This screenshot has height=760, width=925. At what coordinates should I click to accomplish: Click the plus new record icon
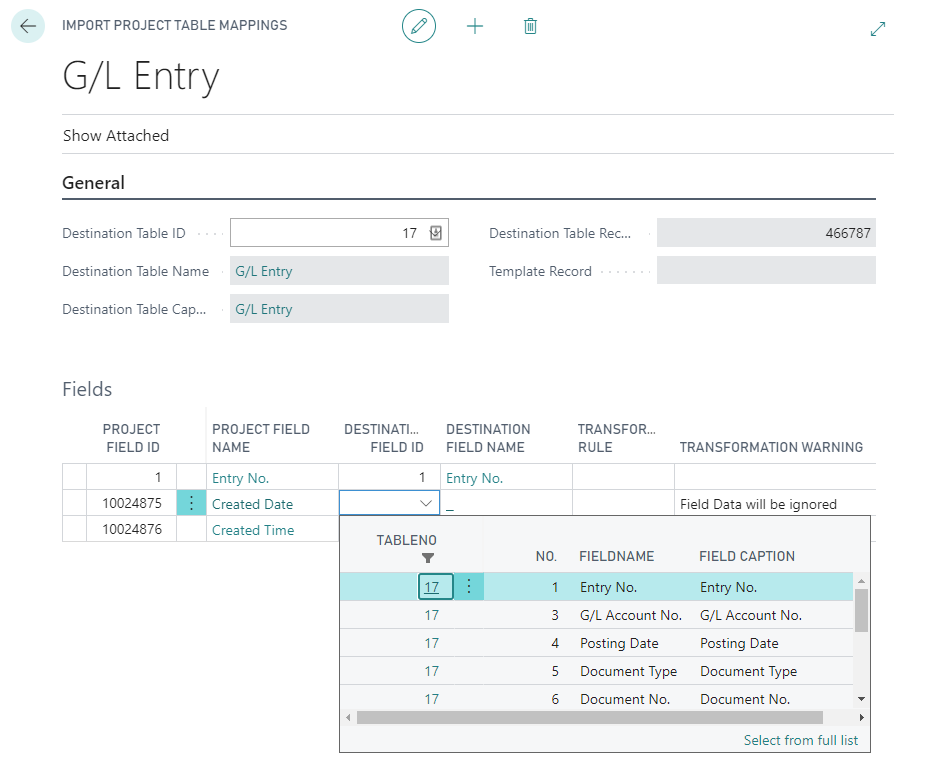coord(475,26)
